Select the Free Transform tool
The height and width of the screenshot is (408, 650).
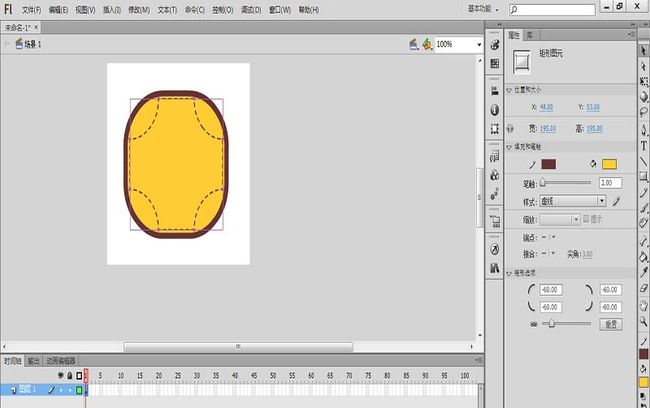643,81
